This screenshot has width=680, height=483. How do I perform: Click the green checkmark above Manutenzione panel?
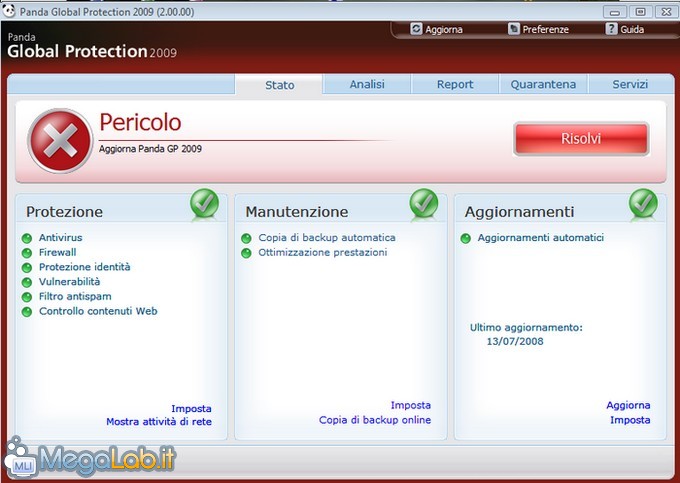pyautogui.click(x=424, y=204)
